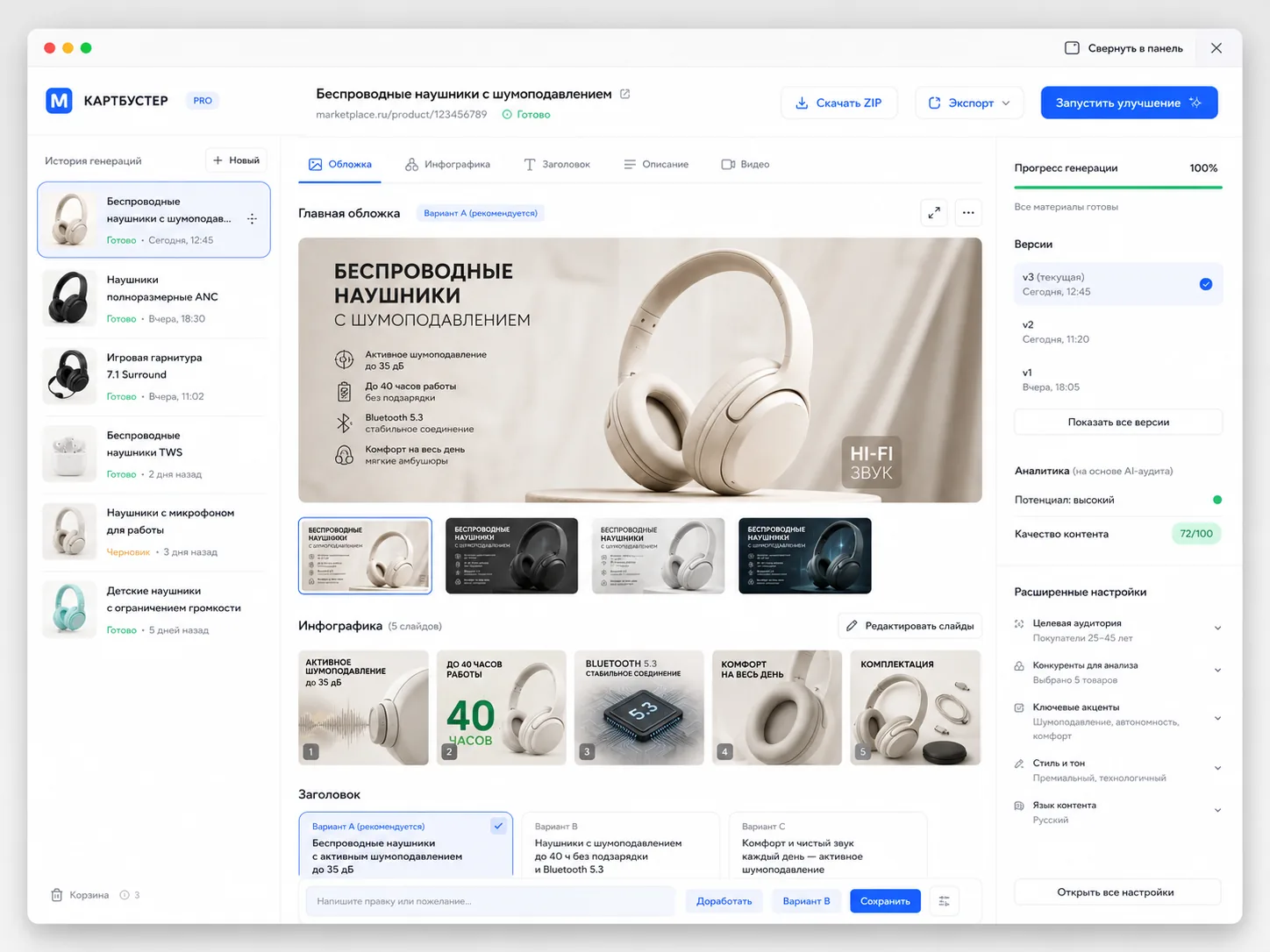Open slide 3 Bluetooth 5.3
The width and height of the screenshot is (1270, 952).
click(639, 707)
